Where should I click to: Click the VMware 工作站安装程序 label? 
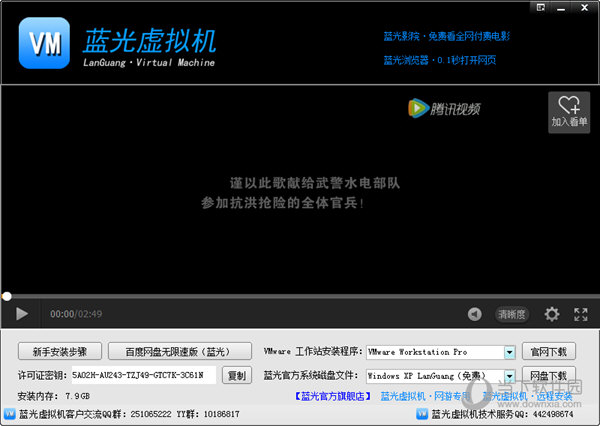(x=313, y=351)
